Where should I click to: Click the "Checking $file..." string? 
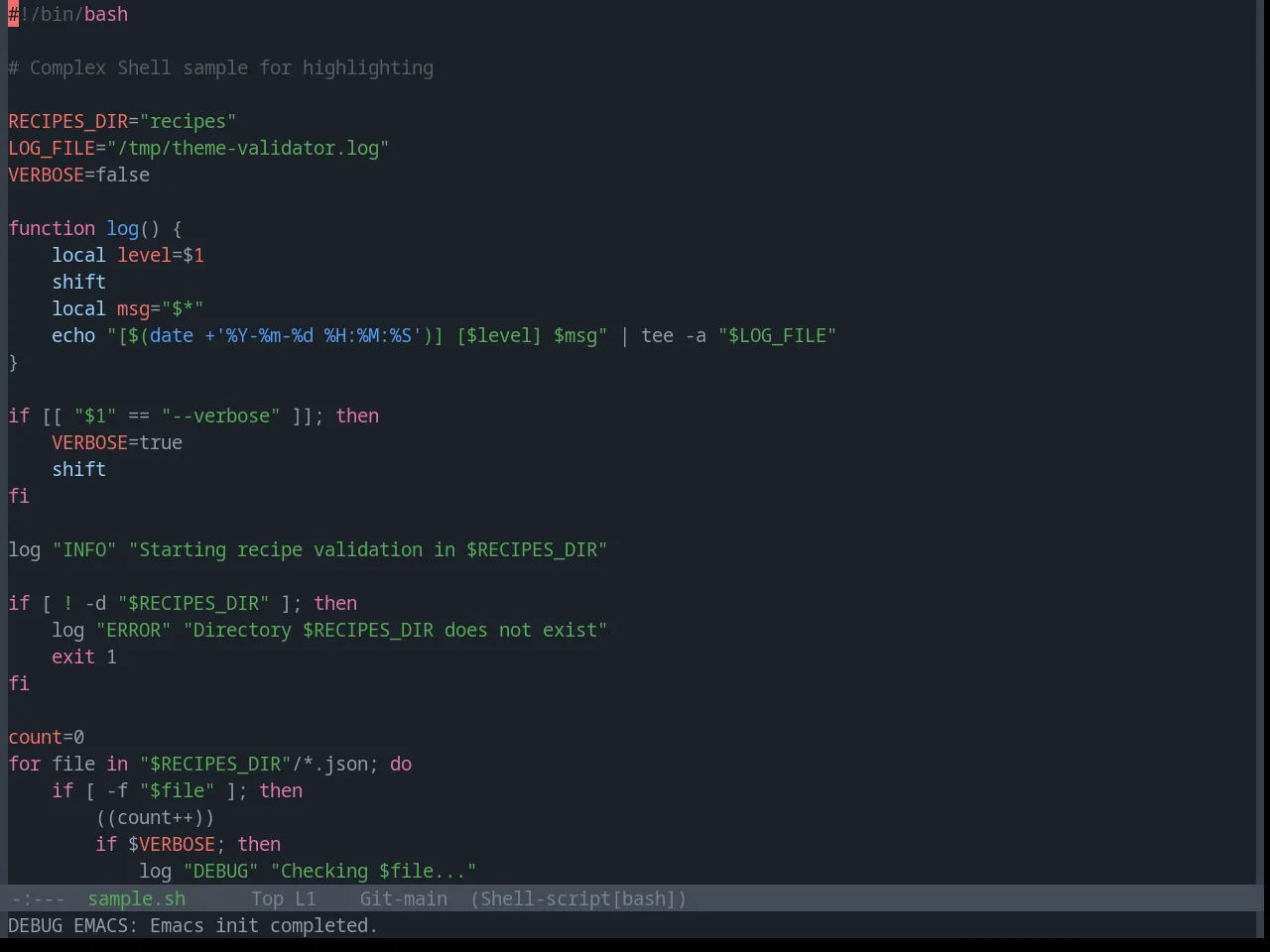(x=374, y=872)
